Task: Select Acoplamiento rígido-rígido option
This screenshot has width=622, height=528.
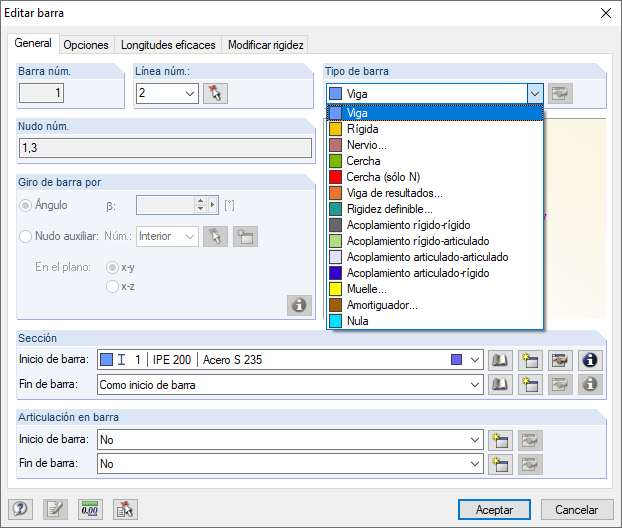Action: (x=435, y=225)
